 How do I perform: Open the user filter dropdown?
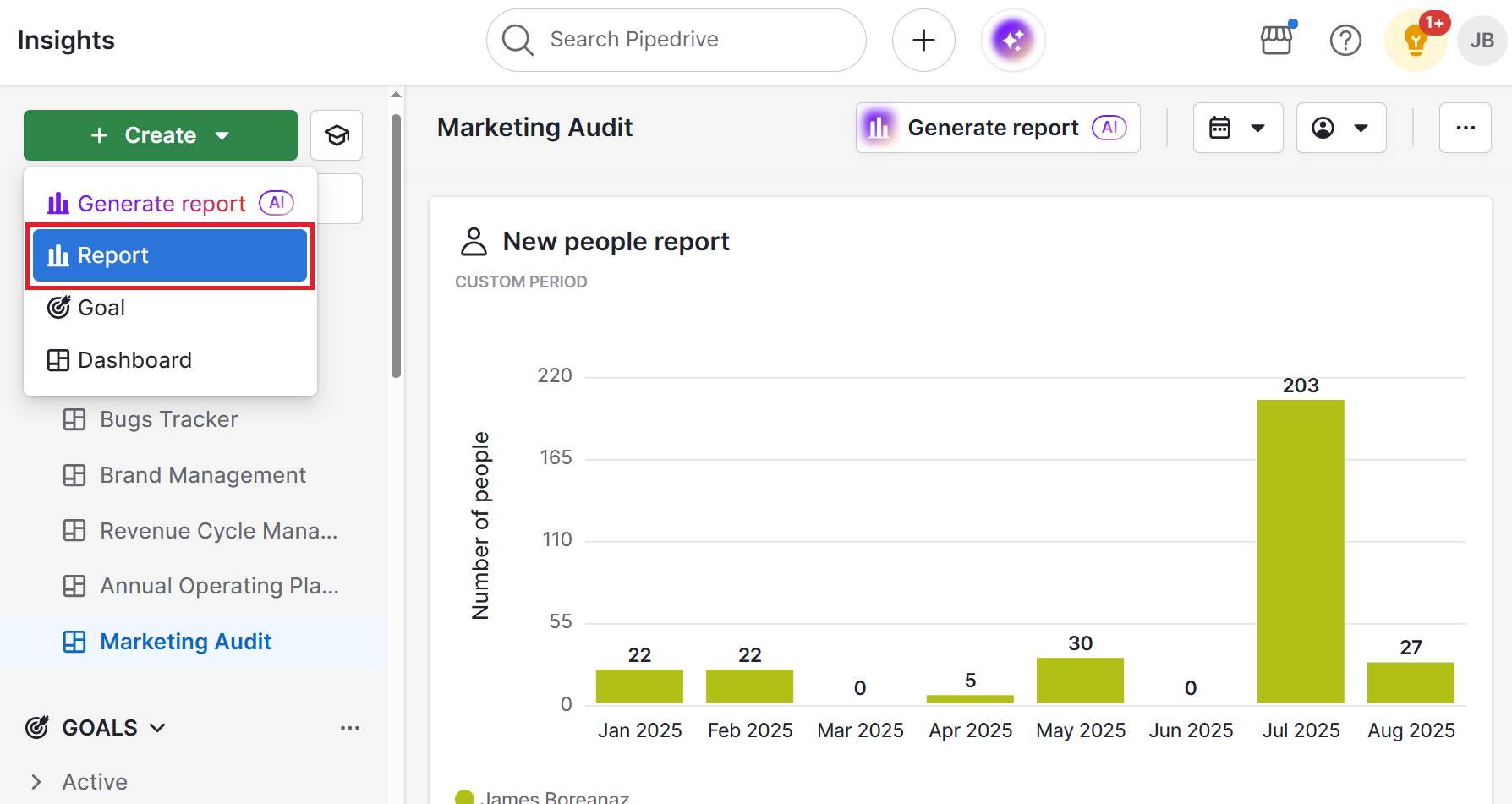1340,128
